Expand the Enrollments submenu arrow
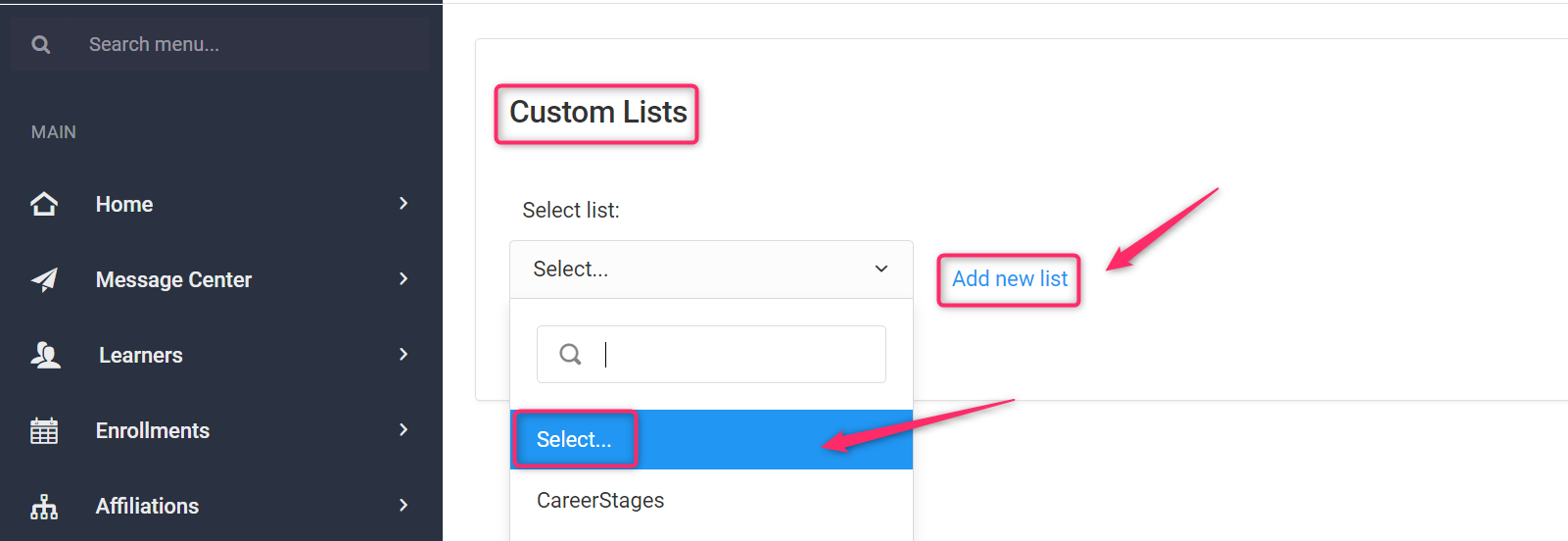Image resolution: width=1568 pixels, height=541 pixels. (x=404, y=429)
